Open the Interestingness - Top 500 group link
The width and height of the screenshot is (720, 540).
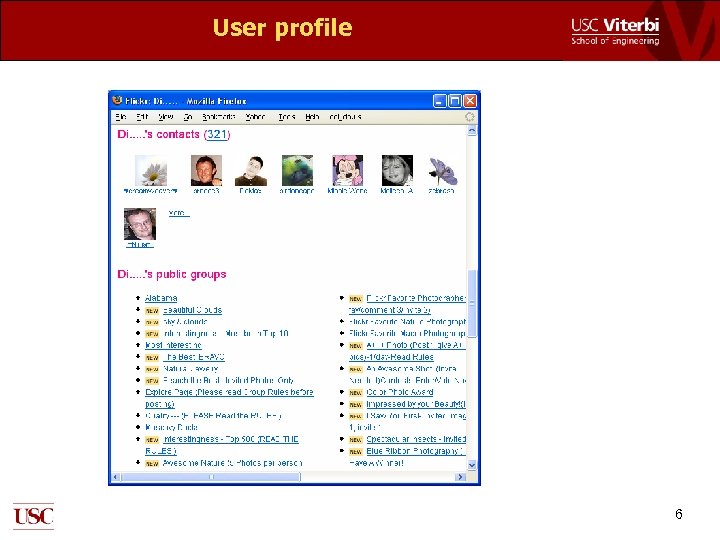(x=222, y=444)
